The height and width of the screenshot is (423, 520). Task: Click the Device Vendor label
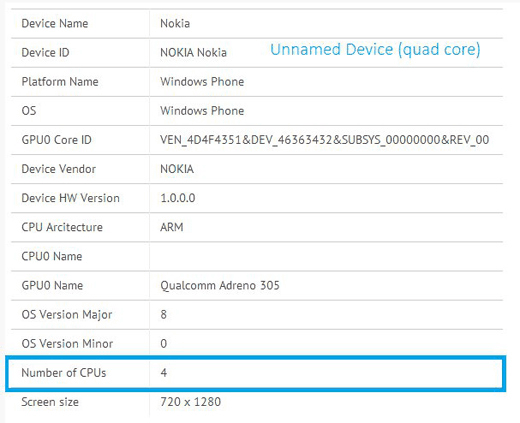(x=59, y=169)
